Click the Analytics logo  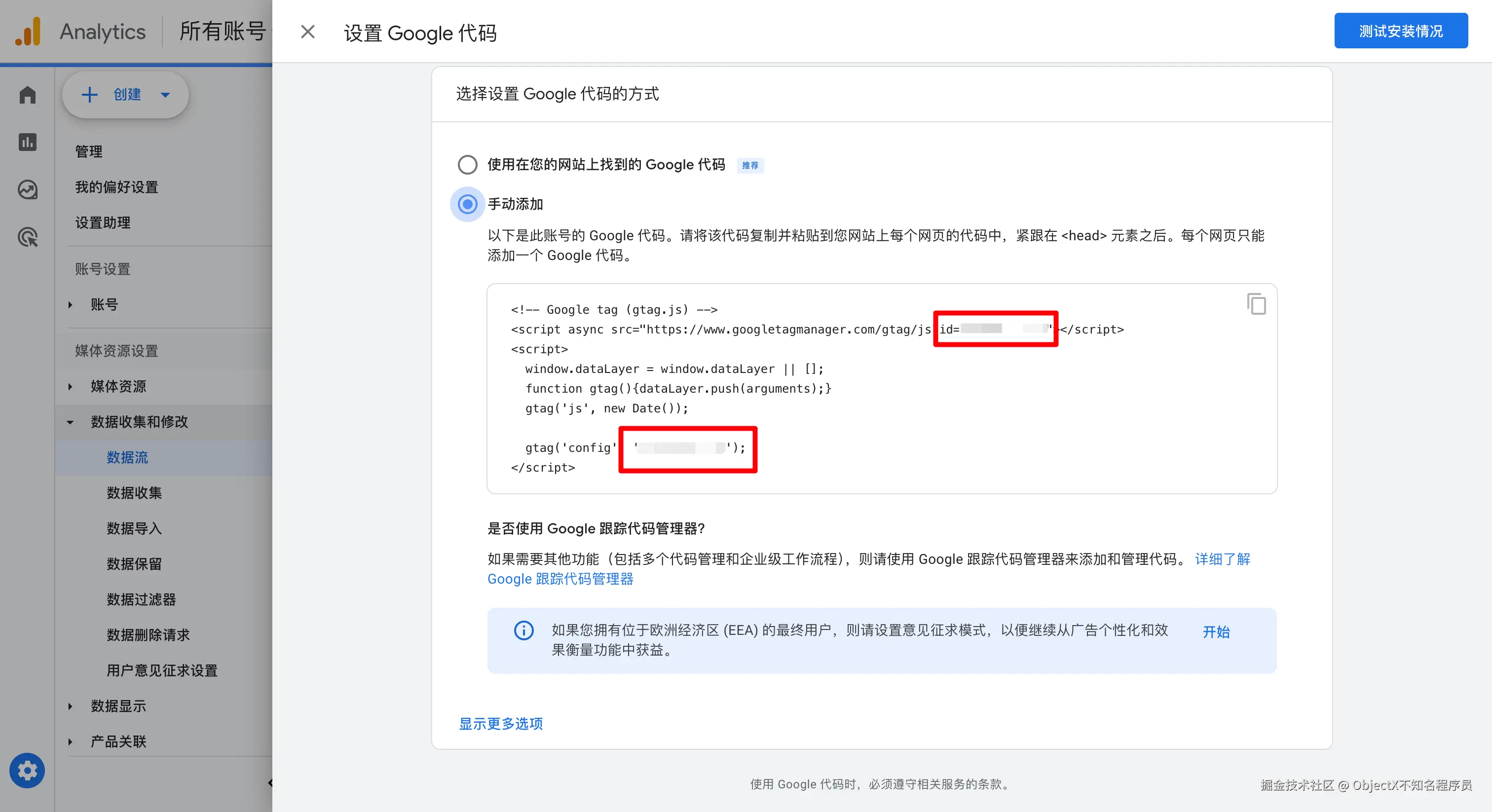pyautogui.click(x=28, y=31)
